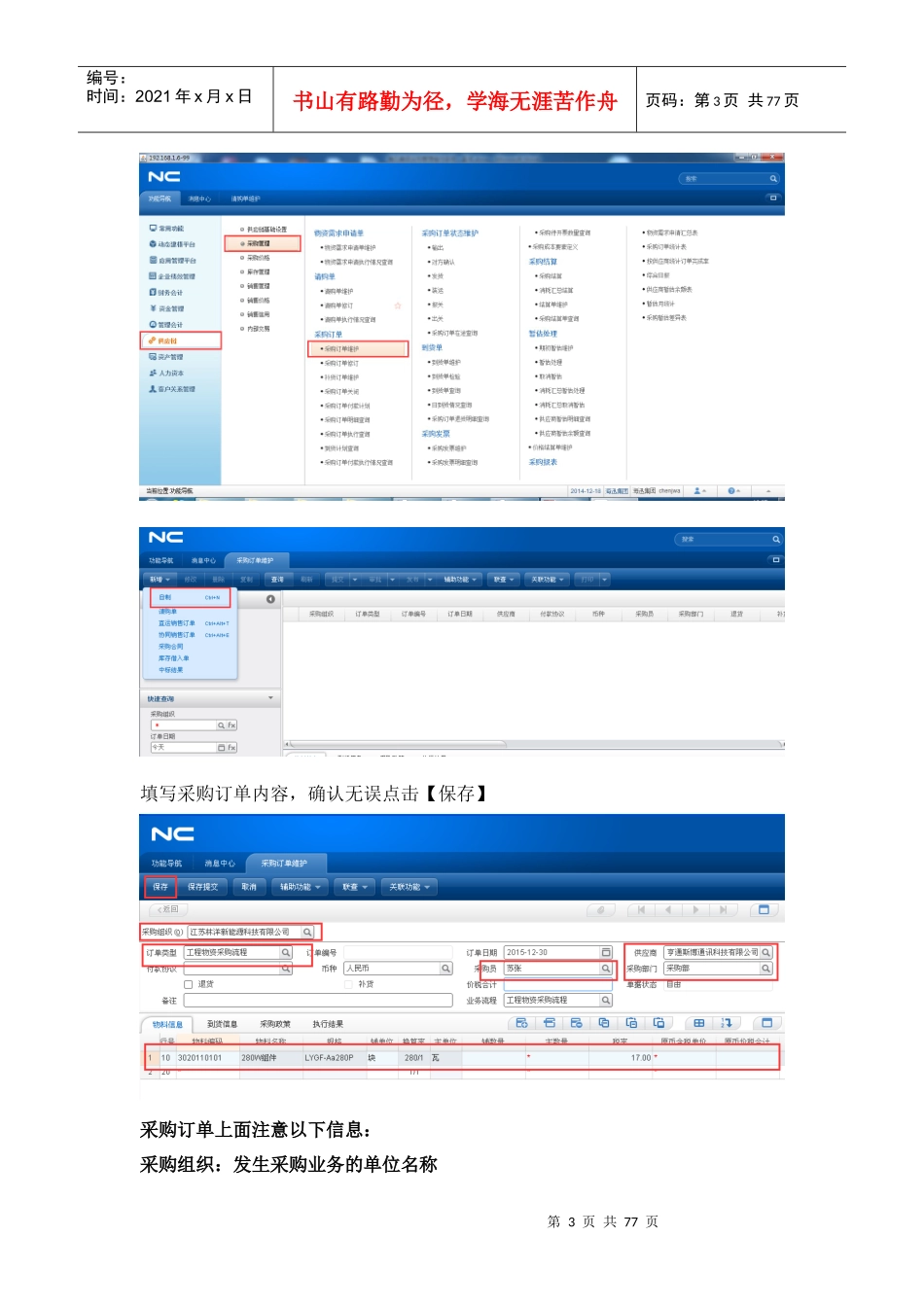Expand the 快速查询 panel arrow
The image size is (924, 1307).
pos(270,698)
